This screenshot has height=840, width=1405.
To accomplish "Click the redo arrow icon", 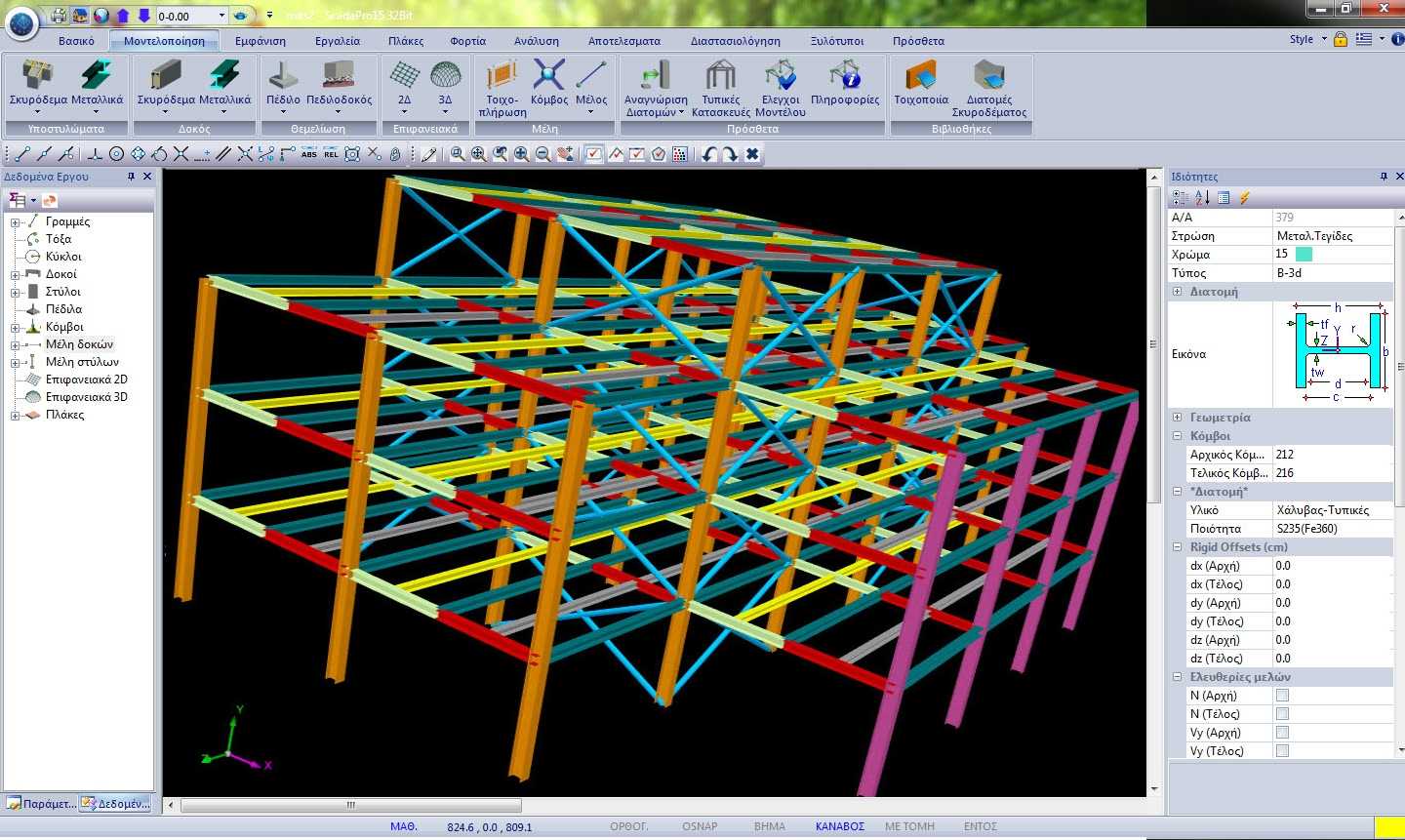I will [x=730, y=154].
